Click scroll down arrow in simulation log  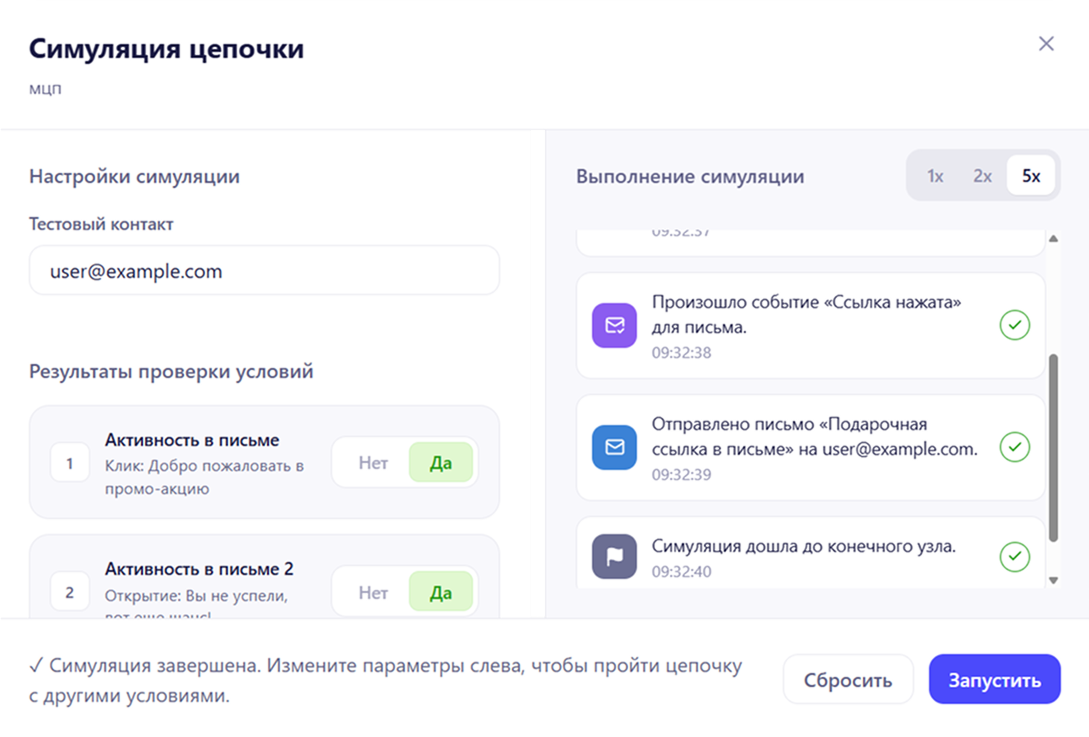click(1054, 581)
